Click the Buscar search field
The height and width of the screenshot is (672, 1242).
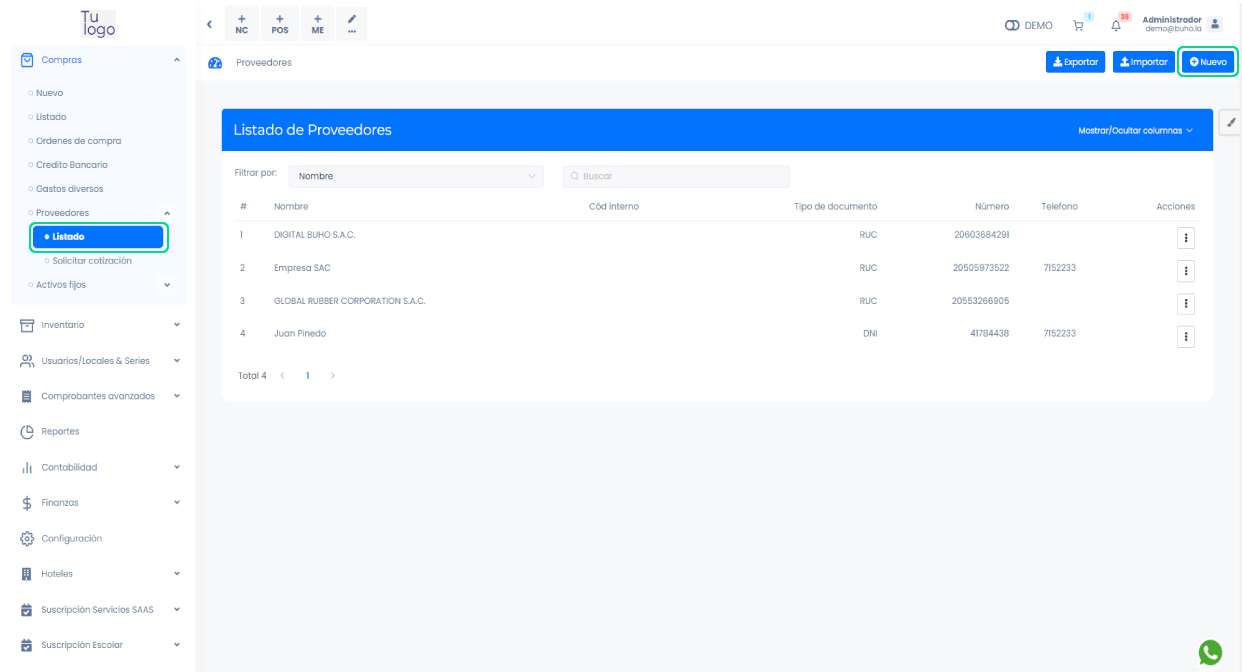click(677, 176)
